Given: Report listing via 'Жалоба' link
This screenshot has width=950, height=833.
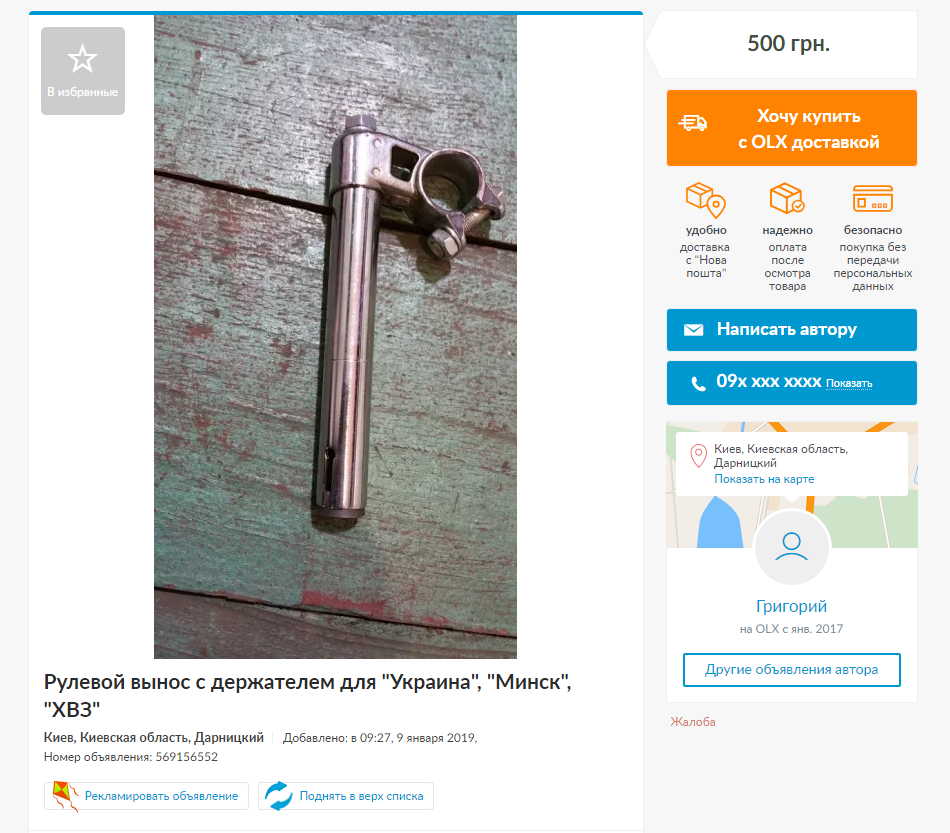Looking at the screenshot, I should pyautogui.click(x=693, y=722).
